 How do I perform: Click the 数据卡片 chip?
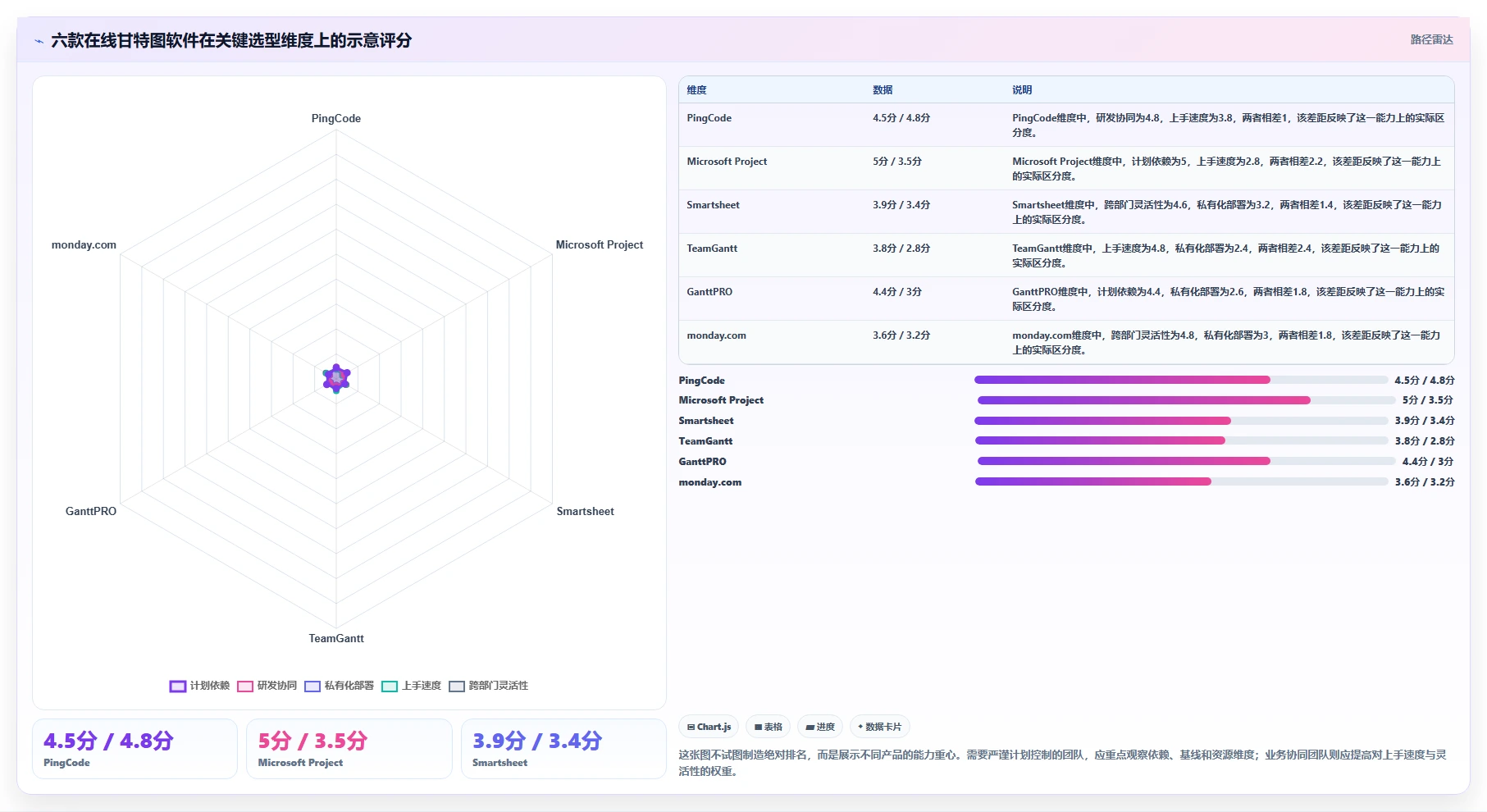pos(880,727)
